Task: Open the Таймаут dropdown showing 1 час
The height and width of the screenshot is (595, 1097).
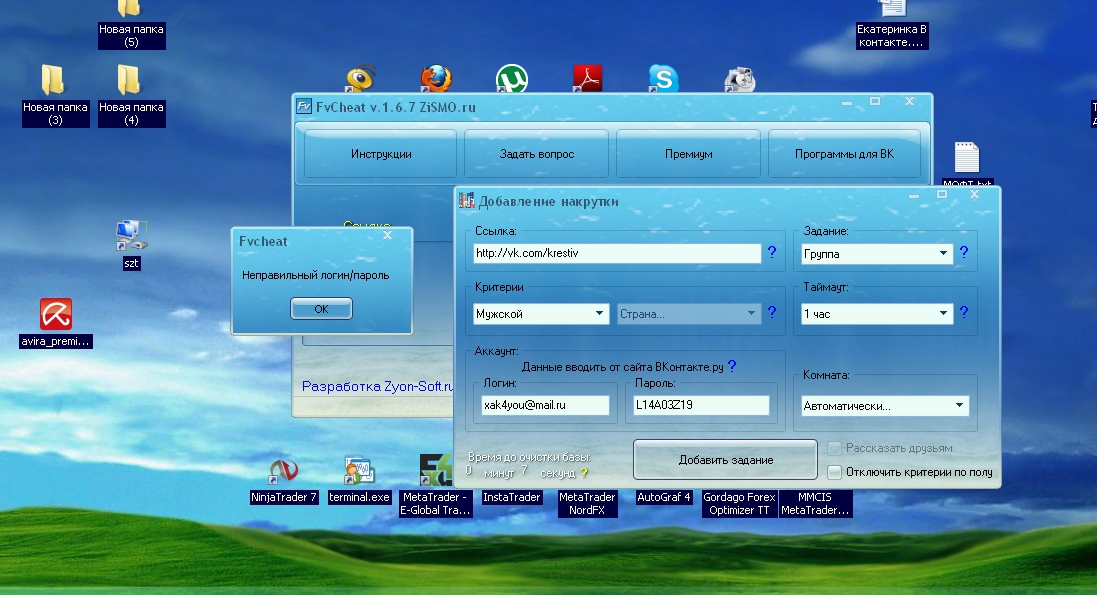Action: pos(877,314)
